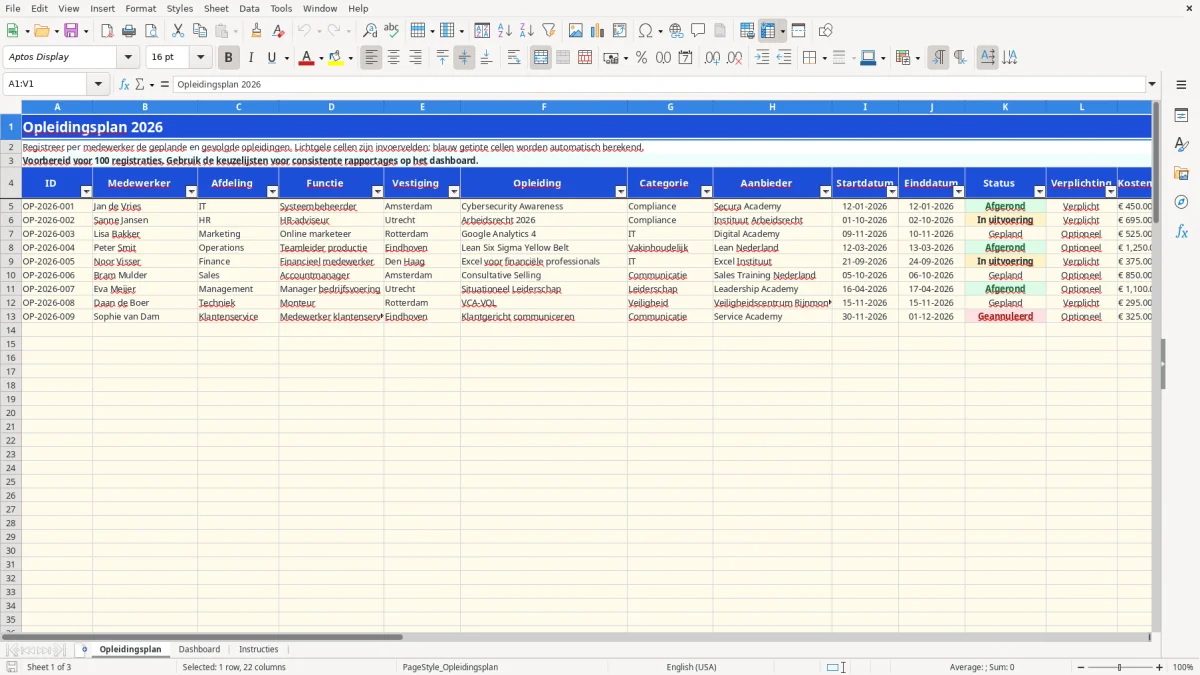Open the Startdatum column filter dropdown

pos(892,191)
